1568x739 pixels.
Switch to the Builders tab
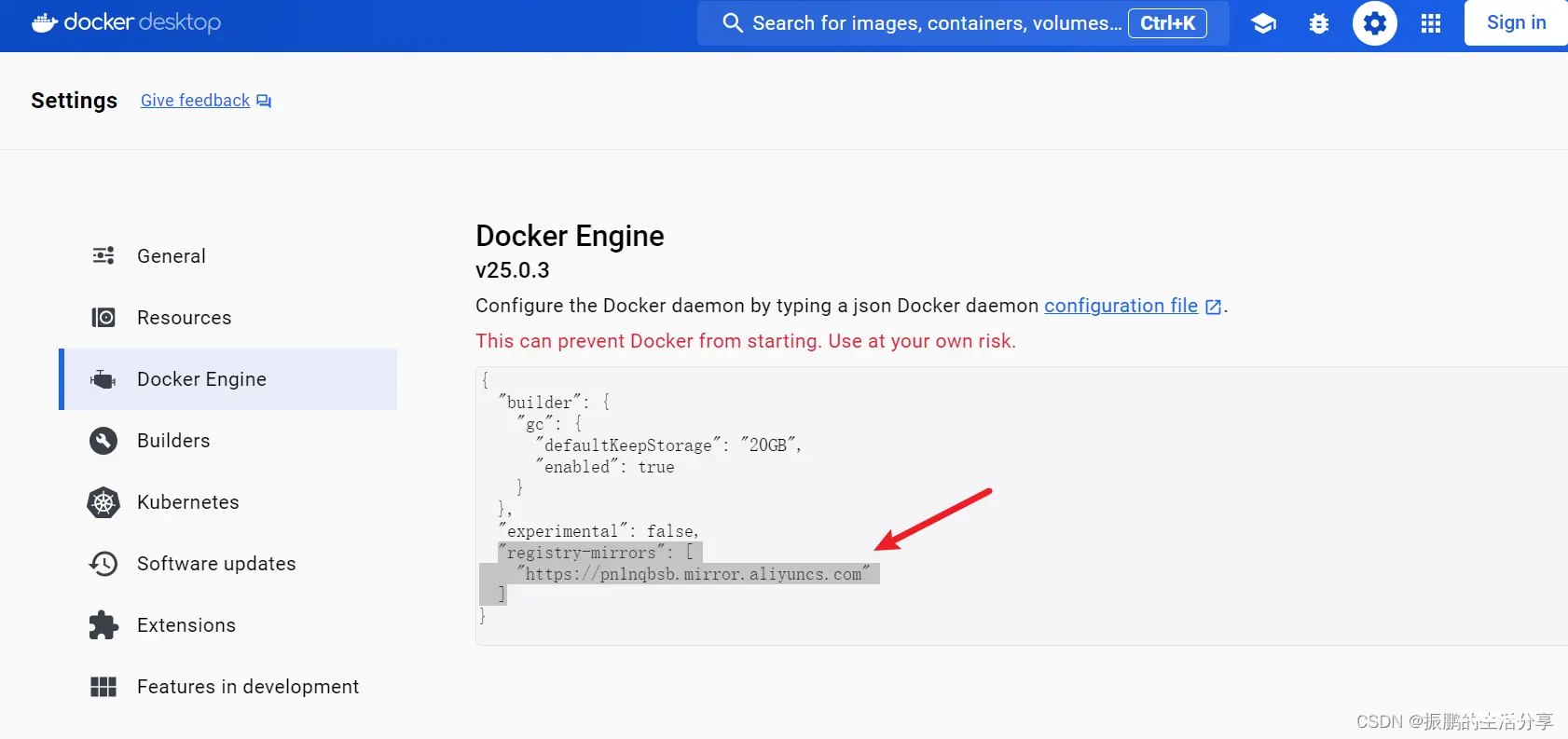click(228, 441)
